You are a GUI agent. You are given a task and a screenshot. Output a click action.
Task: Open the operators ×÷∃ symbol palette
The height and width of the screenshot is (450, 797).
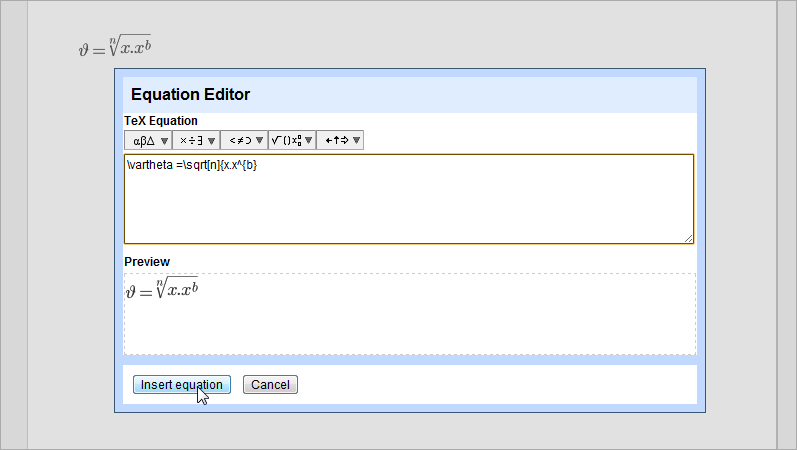pos(190,141)
